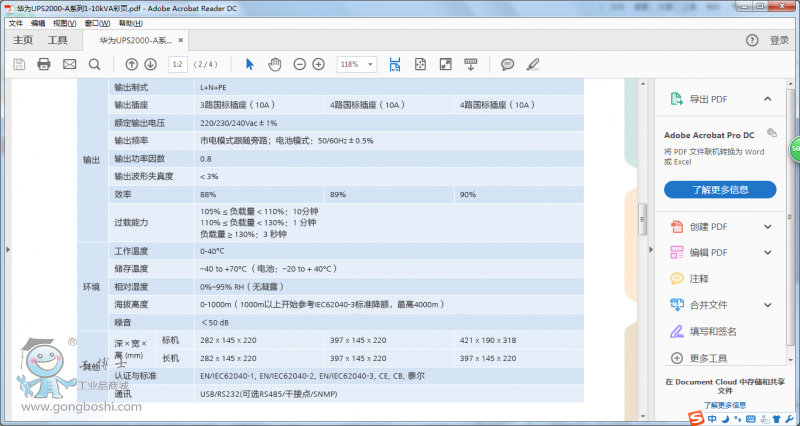
Task: Open More Tools (更多工具) plus icon
Action: [x=677, y=358]
